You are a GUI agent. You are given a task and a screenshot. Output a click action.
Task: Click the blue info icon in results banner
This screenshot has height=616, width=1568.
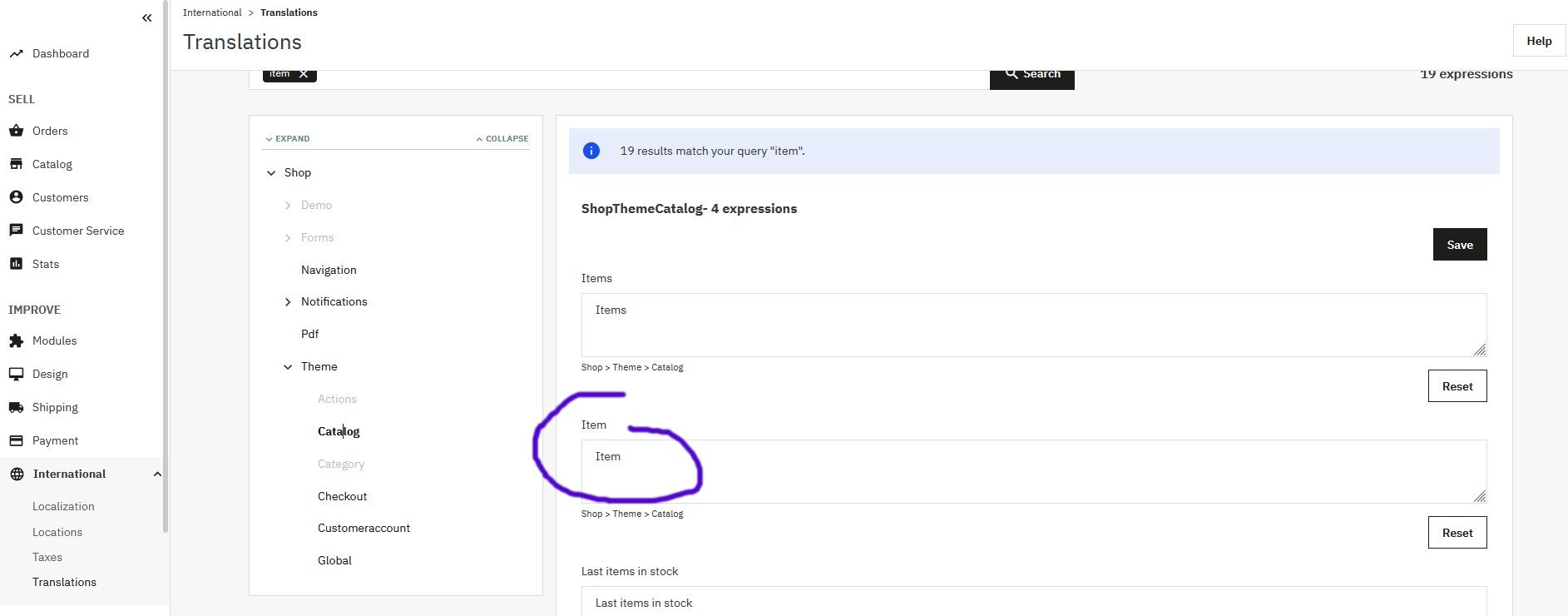point(591,151)
